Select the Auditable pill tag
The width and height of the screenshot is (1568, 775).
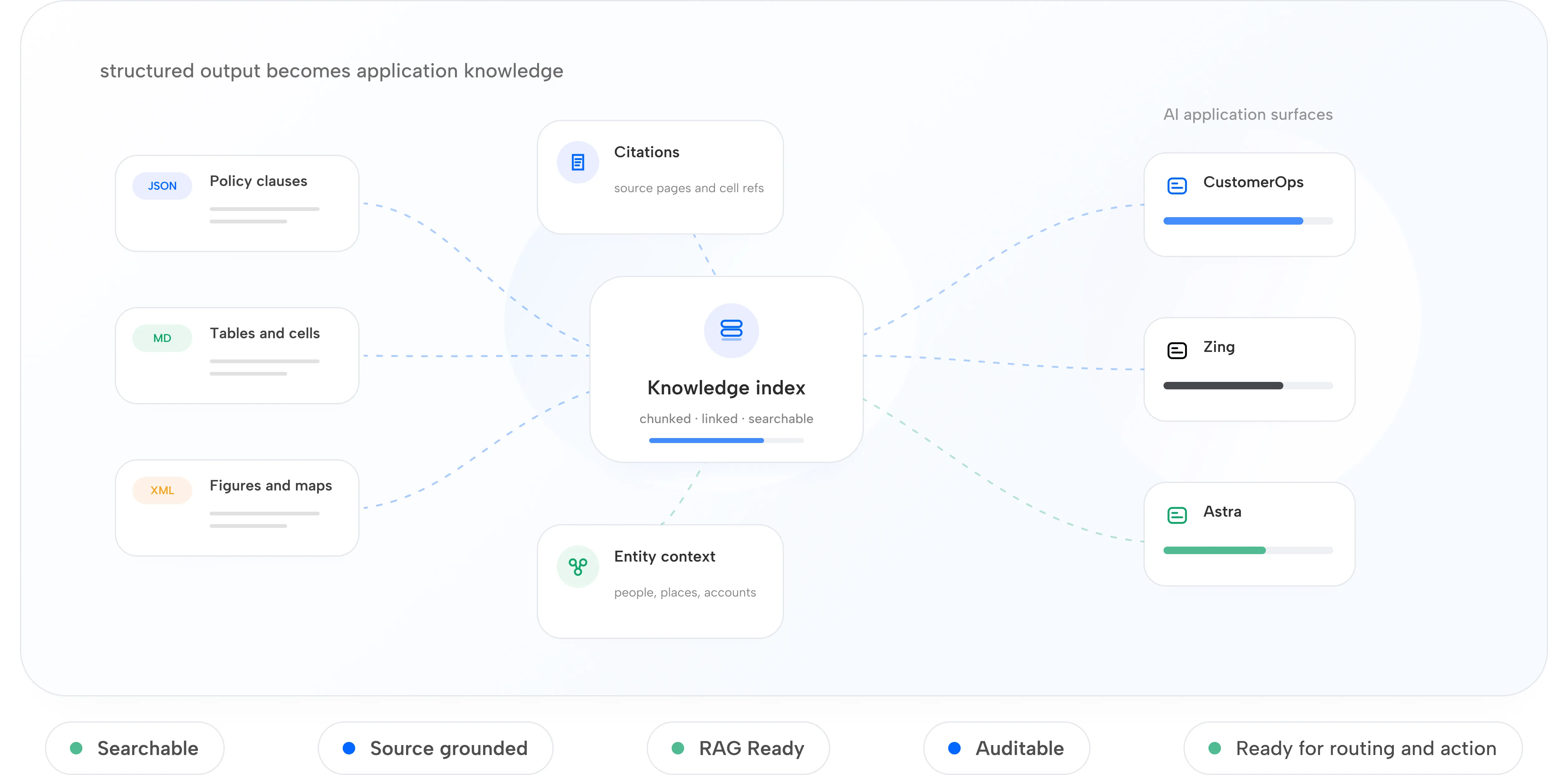[x=1006, y=748]
